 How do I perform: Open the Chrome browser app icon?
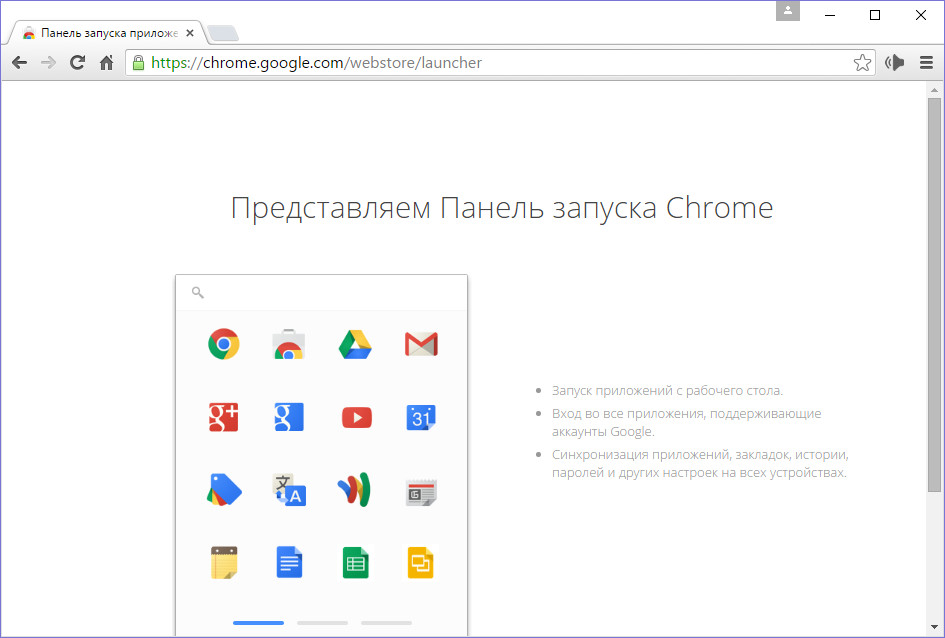click(224, 344)
